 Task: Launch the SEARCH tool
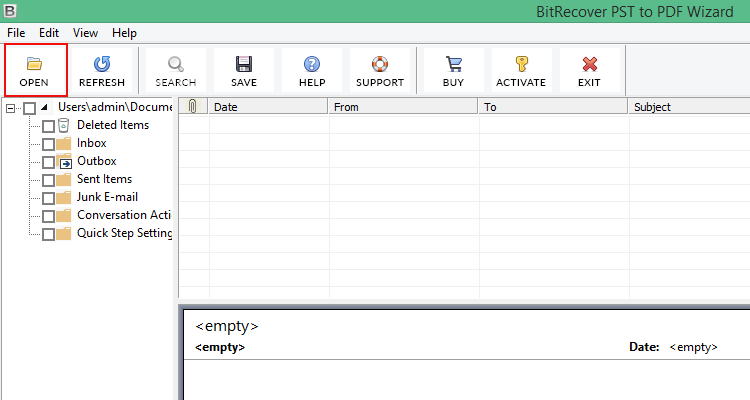click(176, 70)
